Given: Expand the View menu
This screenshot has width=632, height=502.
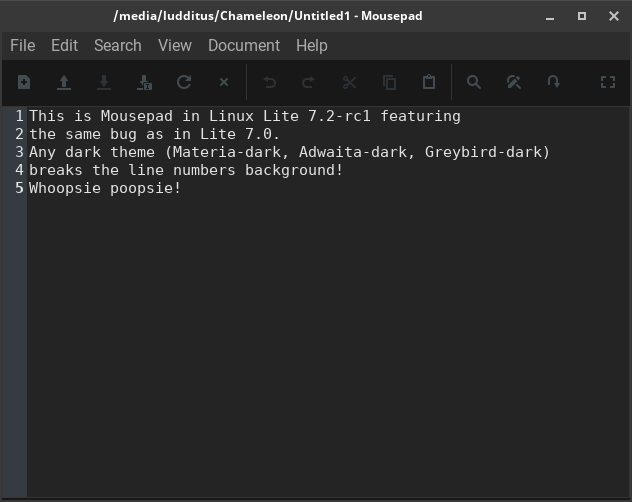Looking at the screenshot, I should (174, 46).
